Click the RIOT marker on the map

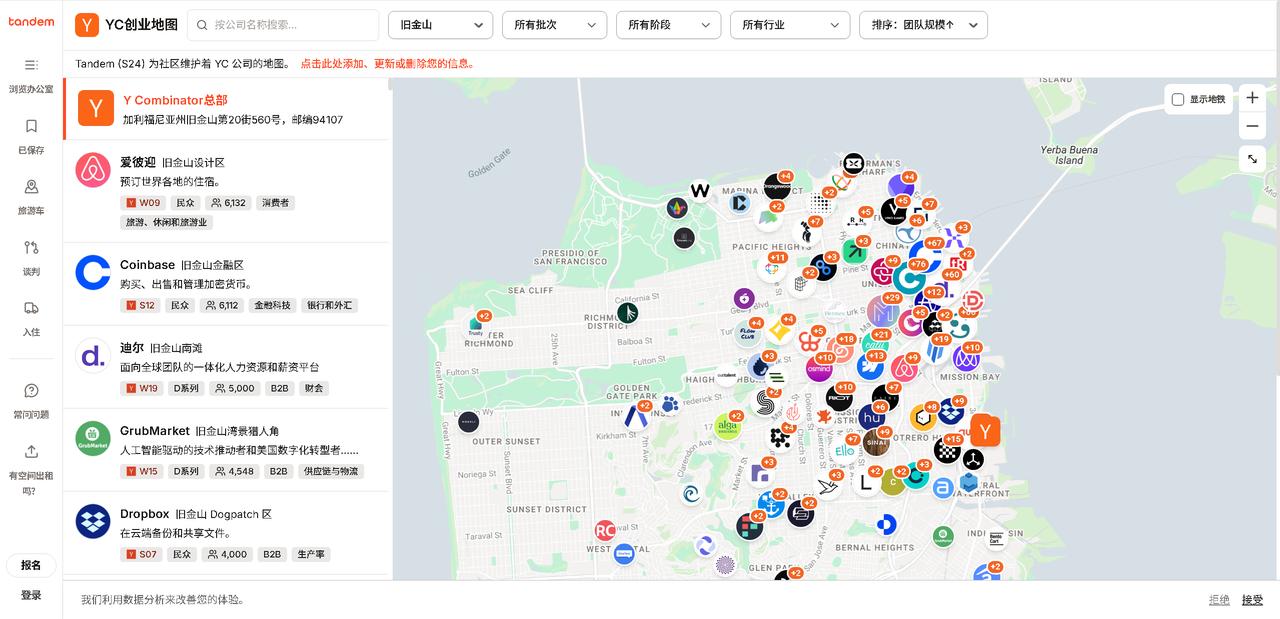click(839, 398)
